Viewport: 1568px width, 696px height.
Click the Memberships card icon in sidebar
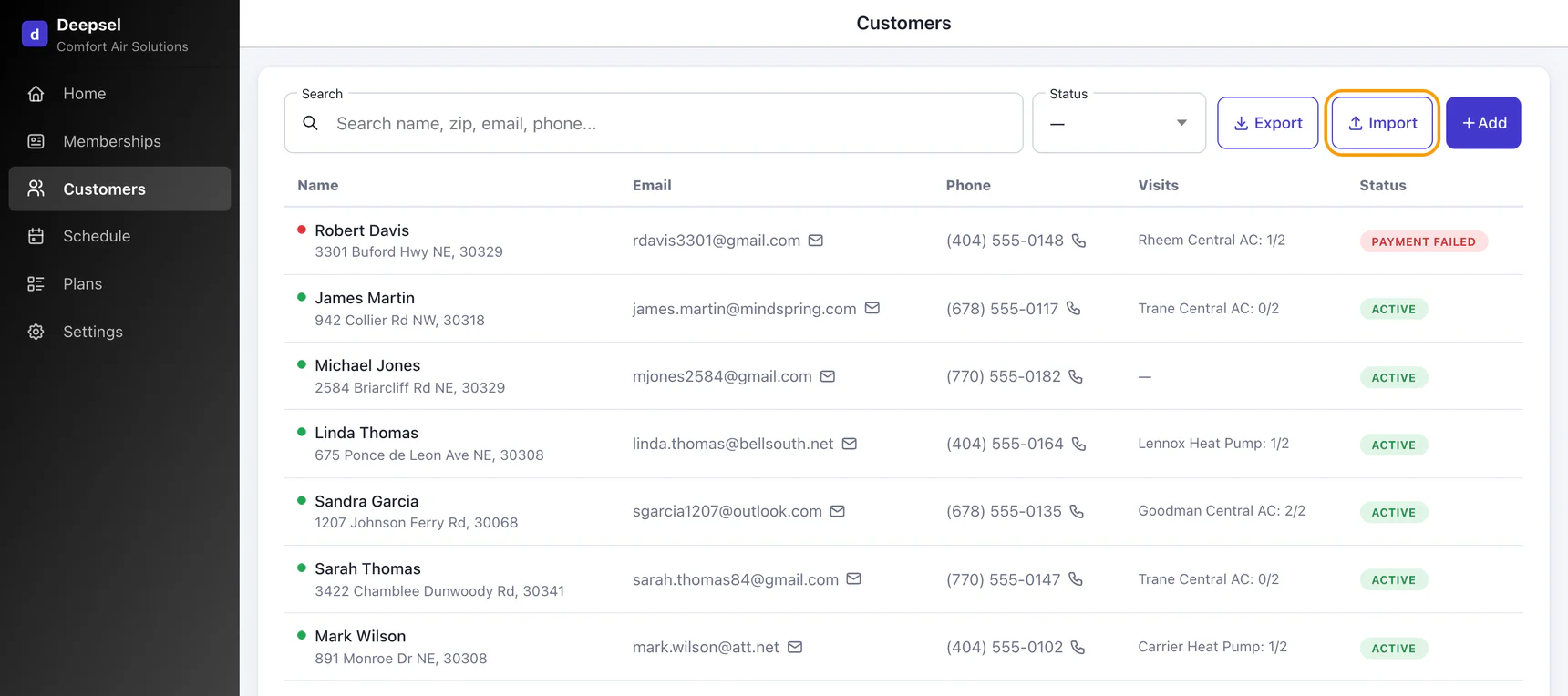point(36,141)
